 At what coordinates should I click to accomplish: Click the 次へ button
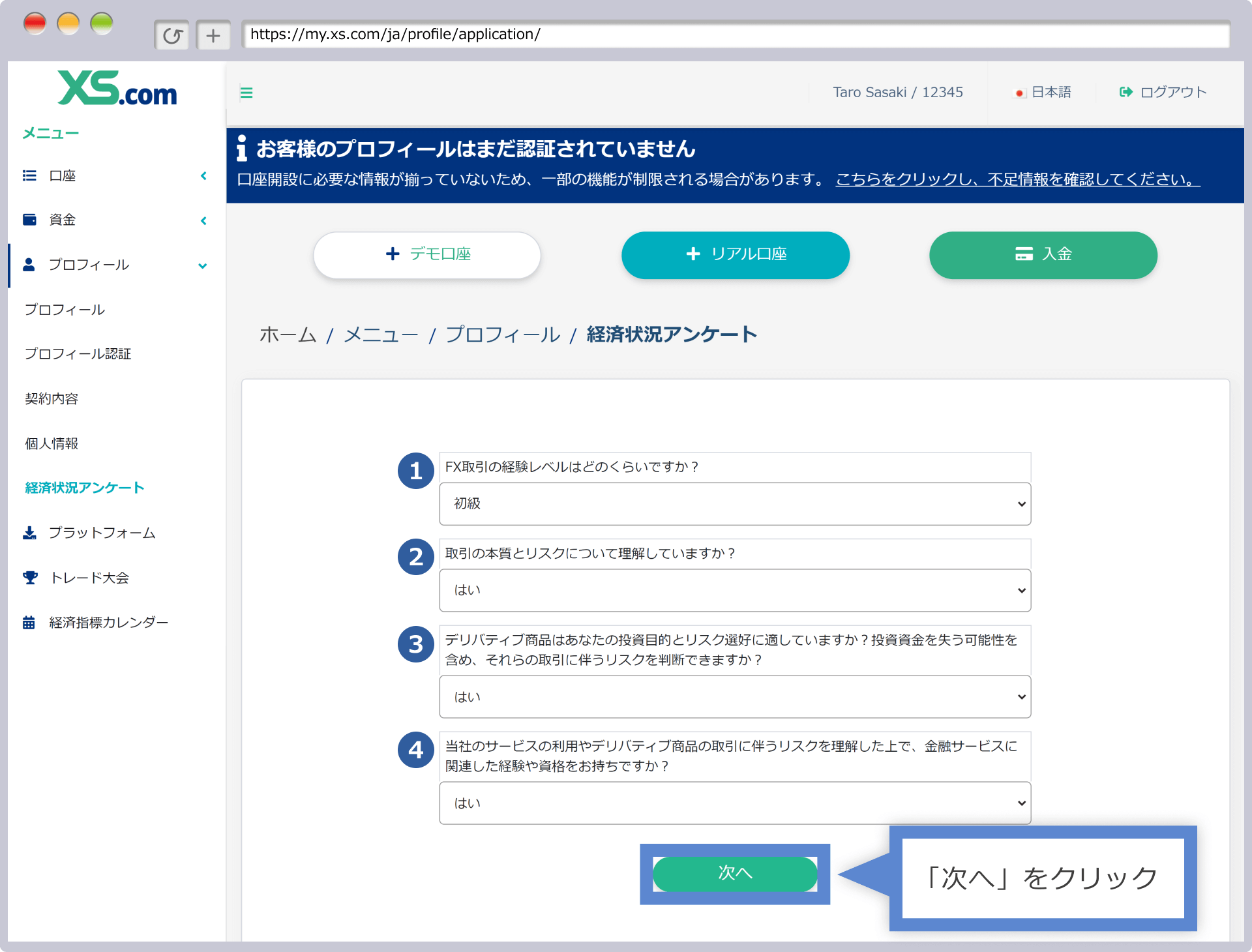(x=735, y=874)
